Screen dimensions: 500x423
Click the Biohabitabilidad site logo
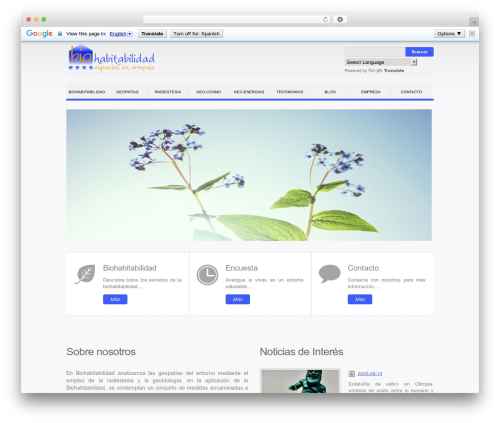pos(112,59)
